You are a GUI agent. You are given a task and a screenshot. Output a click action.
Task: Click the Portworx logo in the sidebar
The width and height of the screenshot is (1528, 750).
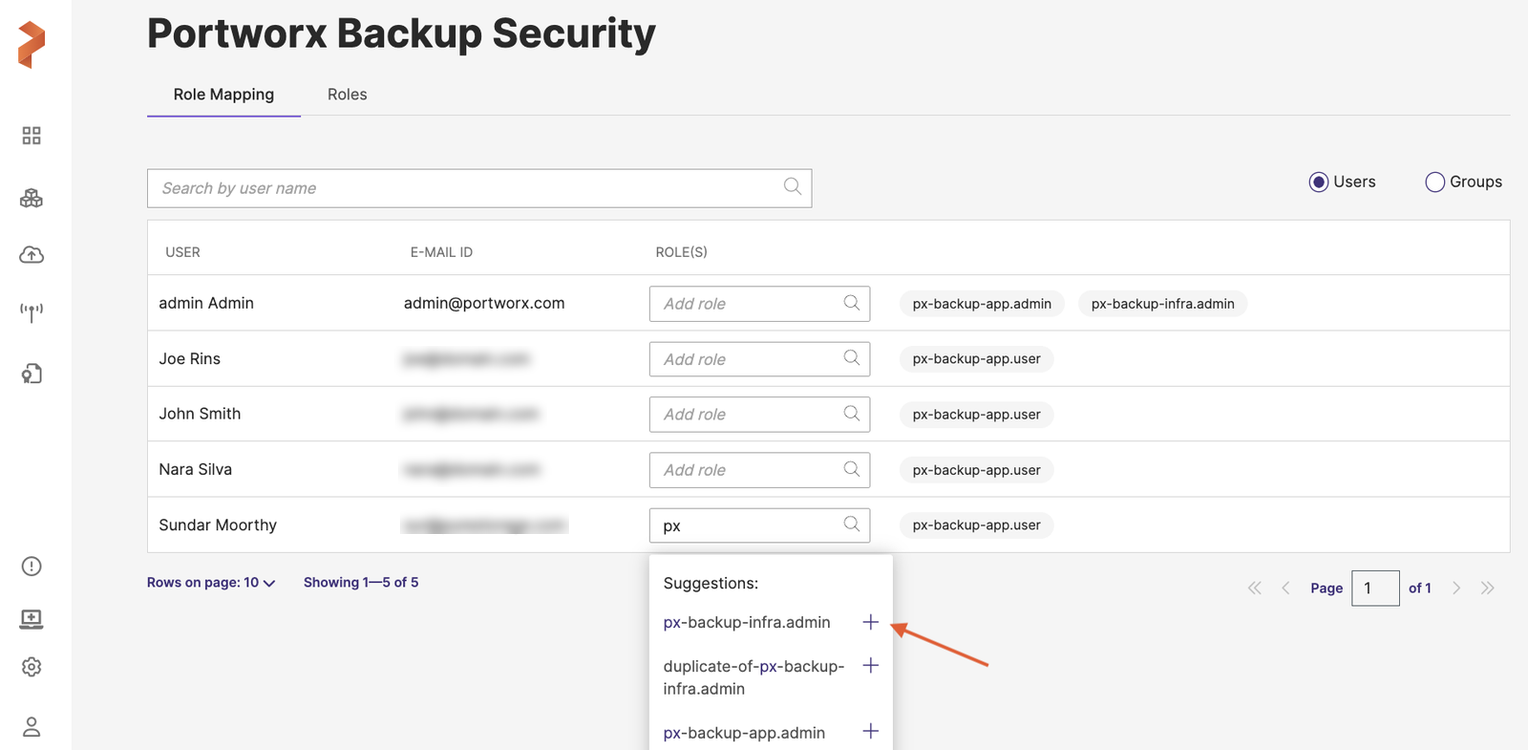point(31,45)
